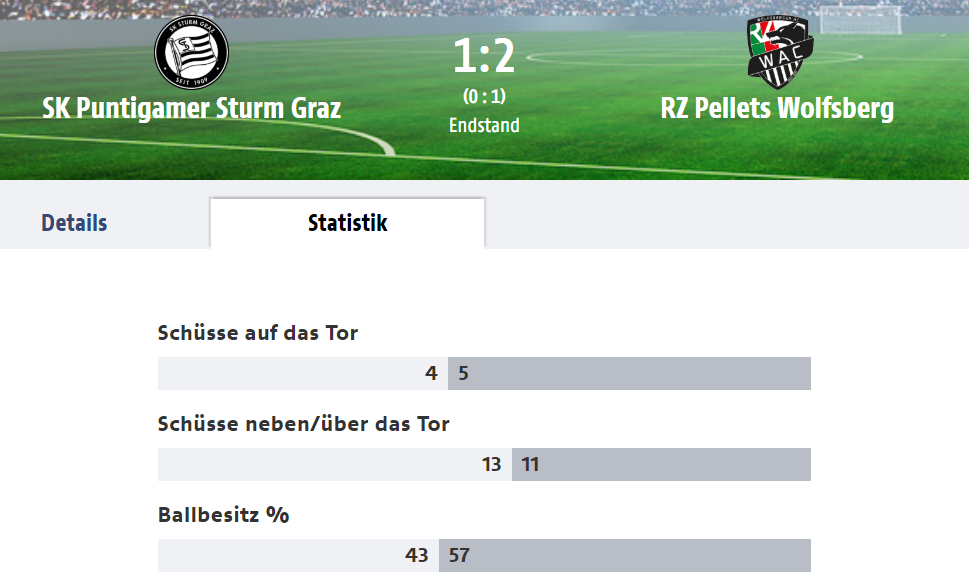969x586 pixels.
Task: Click the "Schüsse neben/über das Tor" heading
Action: coord(304,424)
